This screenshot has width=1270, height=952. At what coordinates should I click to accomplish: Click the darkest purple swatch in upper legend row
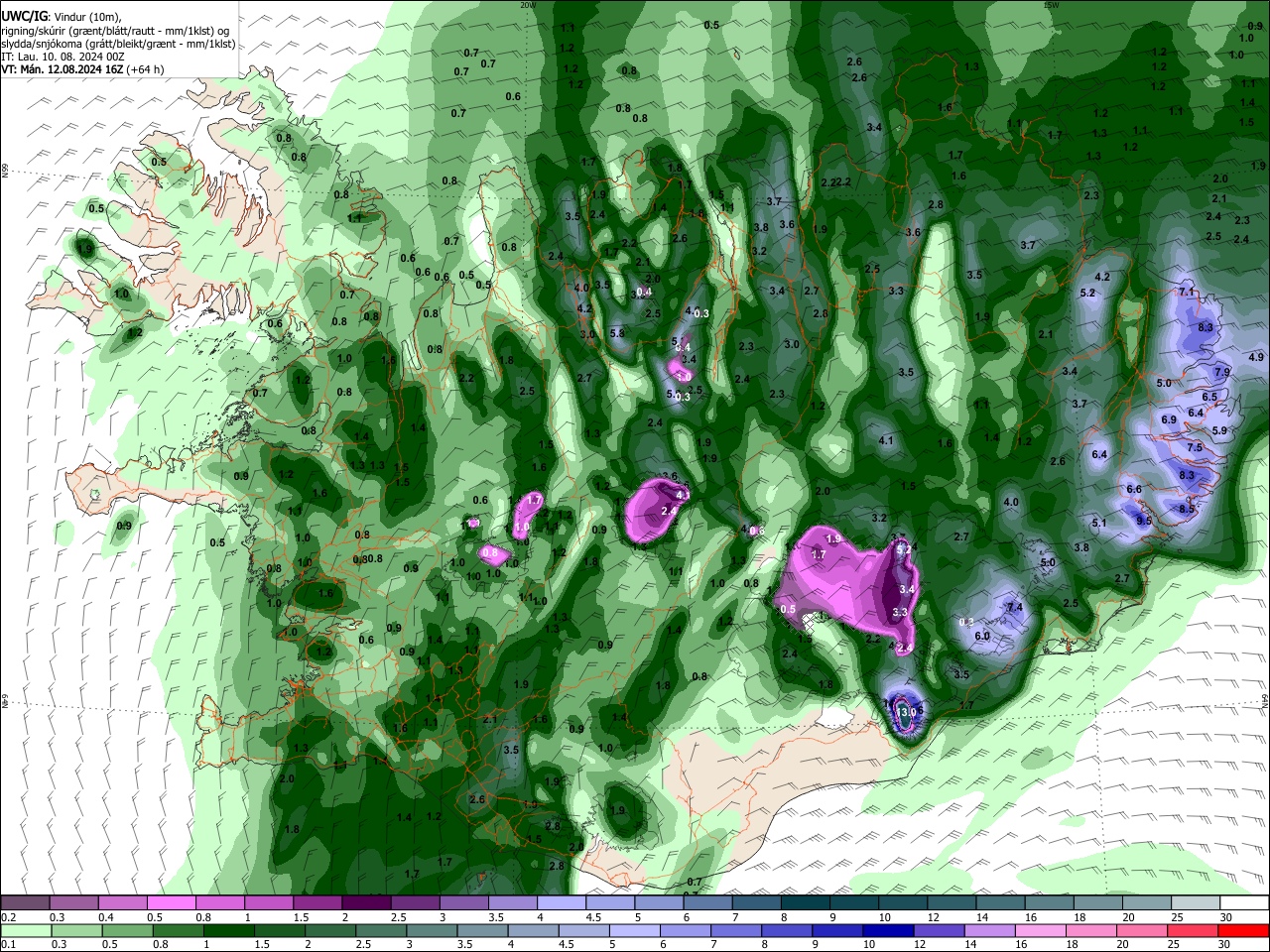[x=365, y=903]
